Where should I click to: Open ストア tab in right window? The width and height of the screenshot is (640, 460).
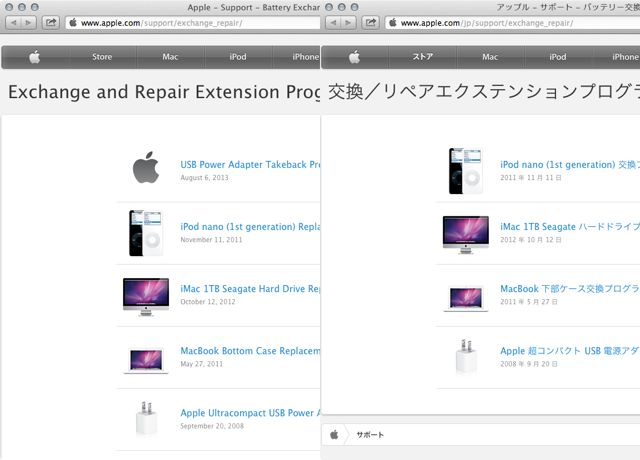422,57
